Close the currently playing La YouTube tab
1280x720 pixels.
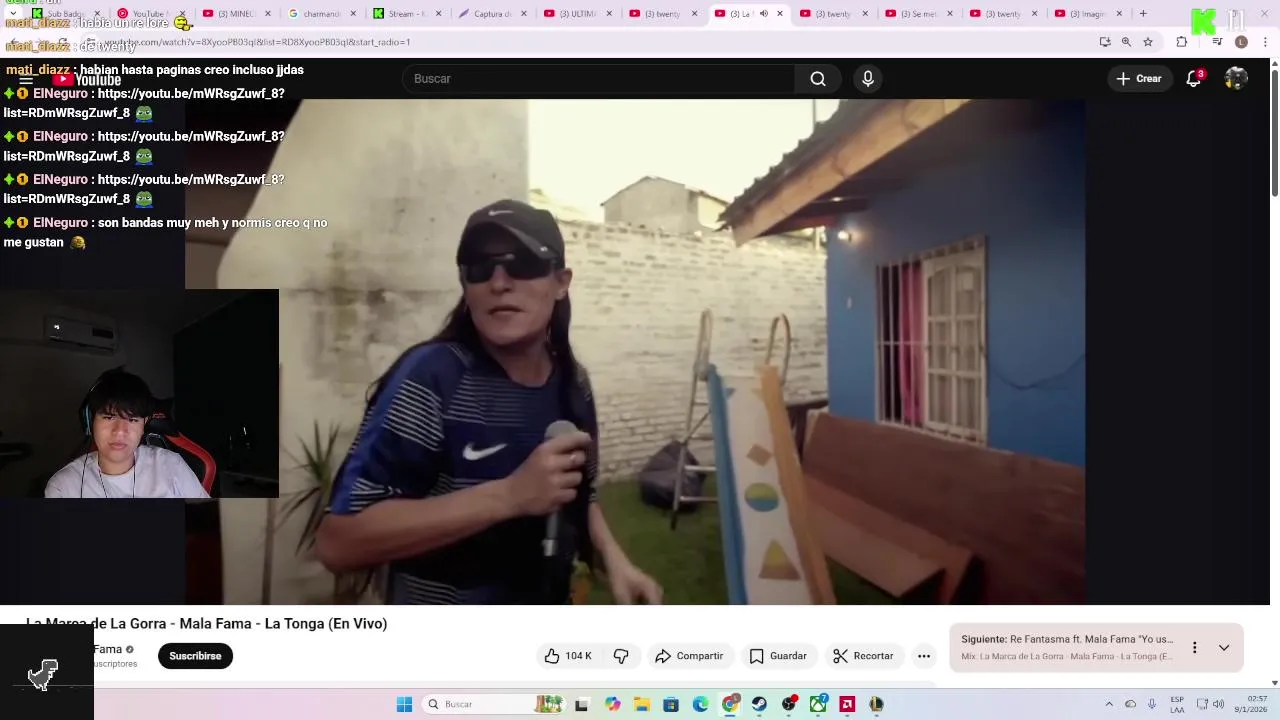click(x=780, y=14)
